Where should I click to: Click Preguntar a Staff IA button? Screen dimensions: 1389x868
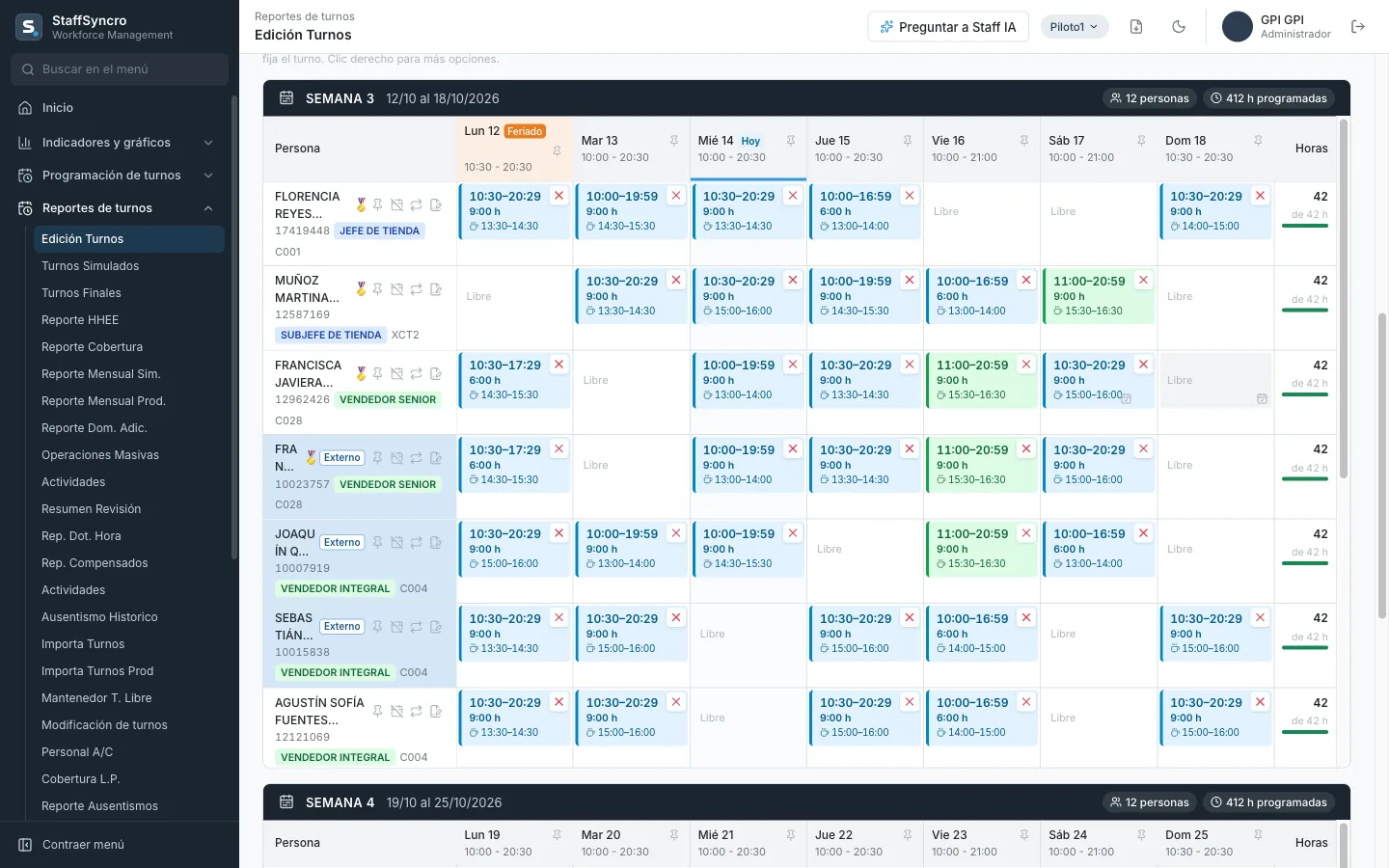[x=948, y=27]
